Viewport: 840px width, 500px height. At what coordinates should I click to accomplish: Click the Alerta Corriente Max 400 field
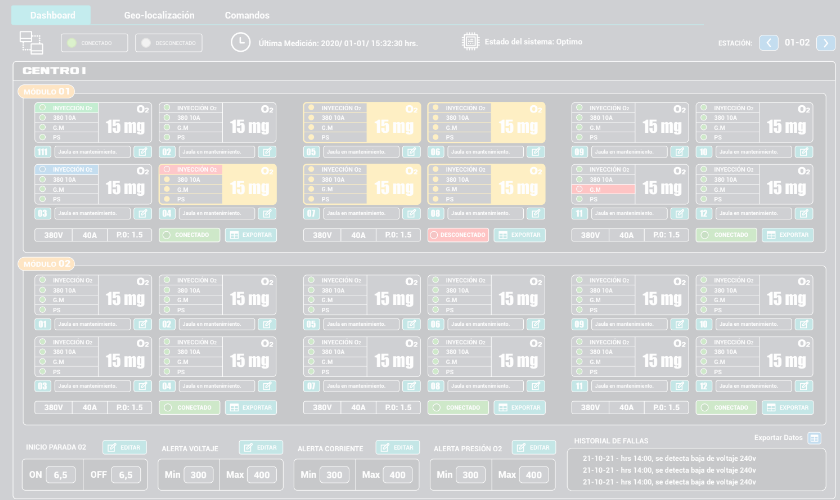coord(398,475)
